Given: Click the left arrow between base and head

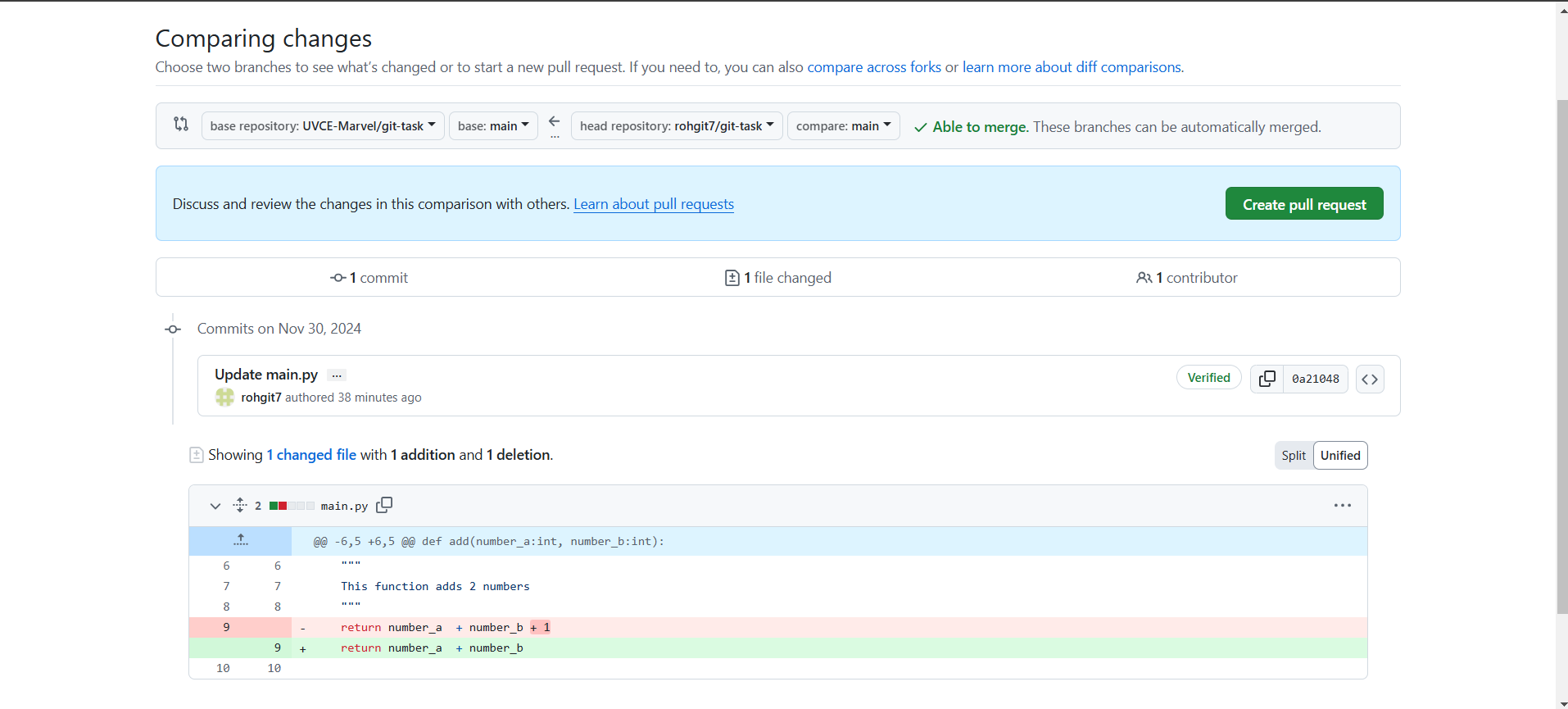Looking at the screenshot, I should 555,121.
